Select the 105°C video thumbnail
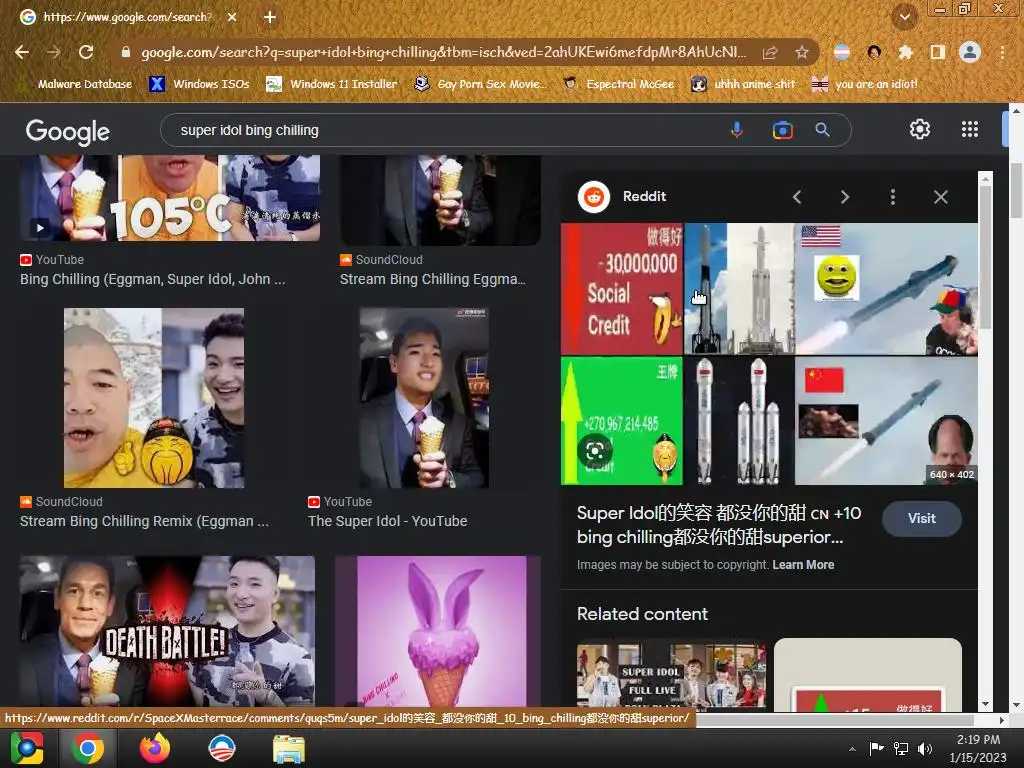 (170, 198)
